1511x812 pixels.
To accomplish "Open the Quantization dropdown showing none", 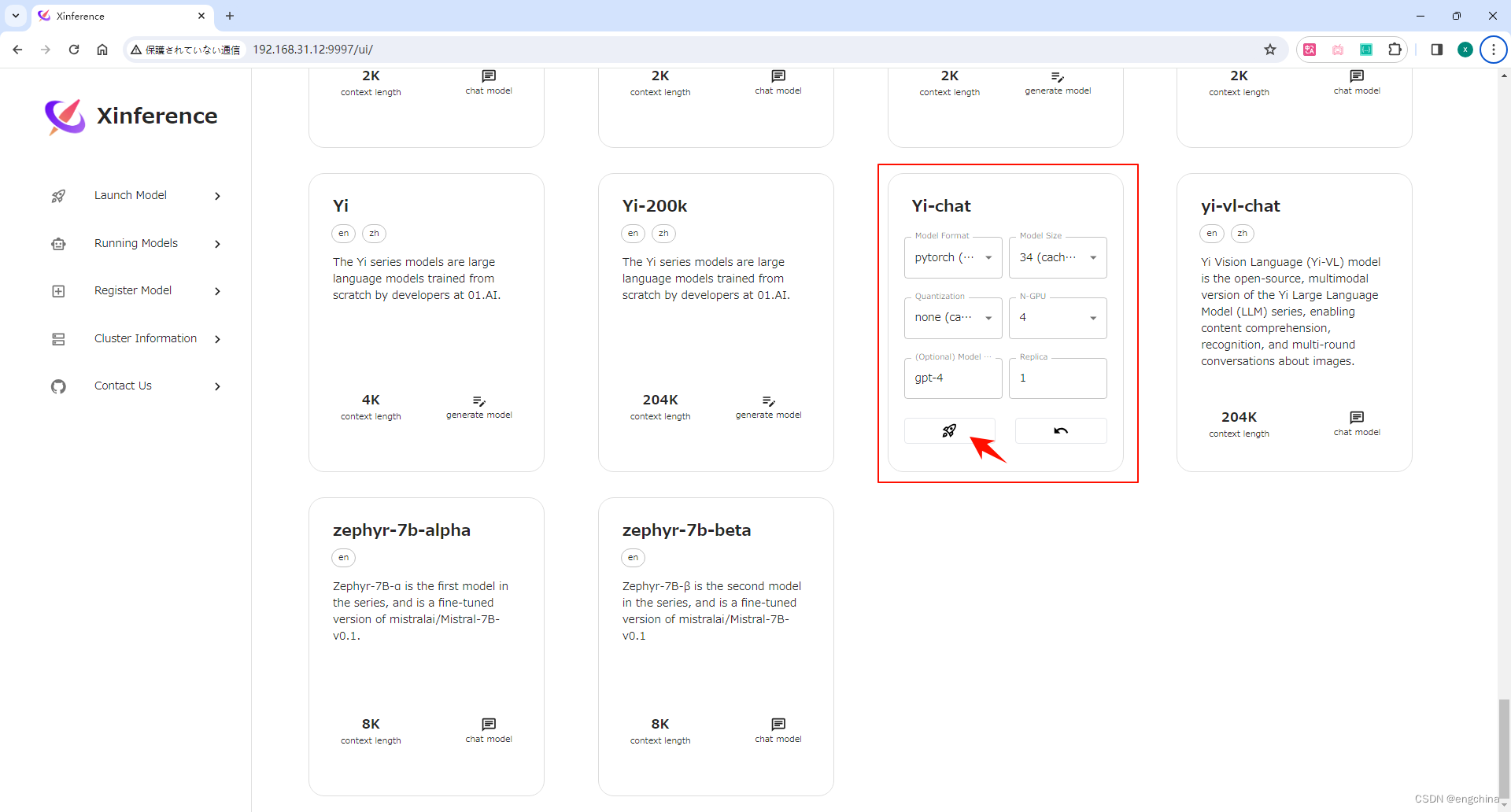I will [x=953, y=318].
